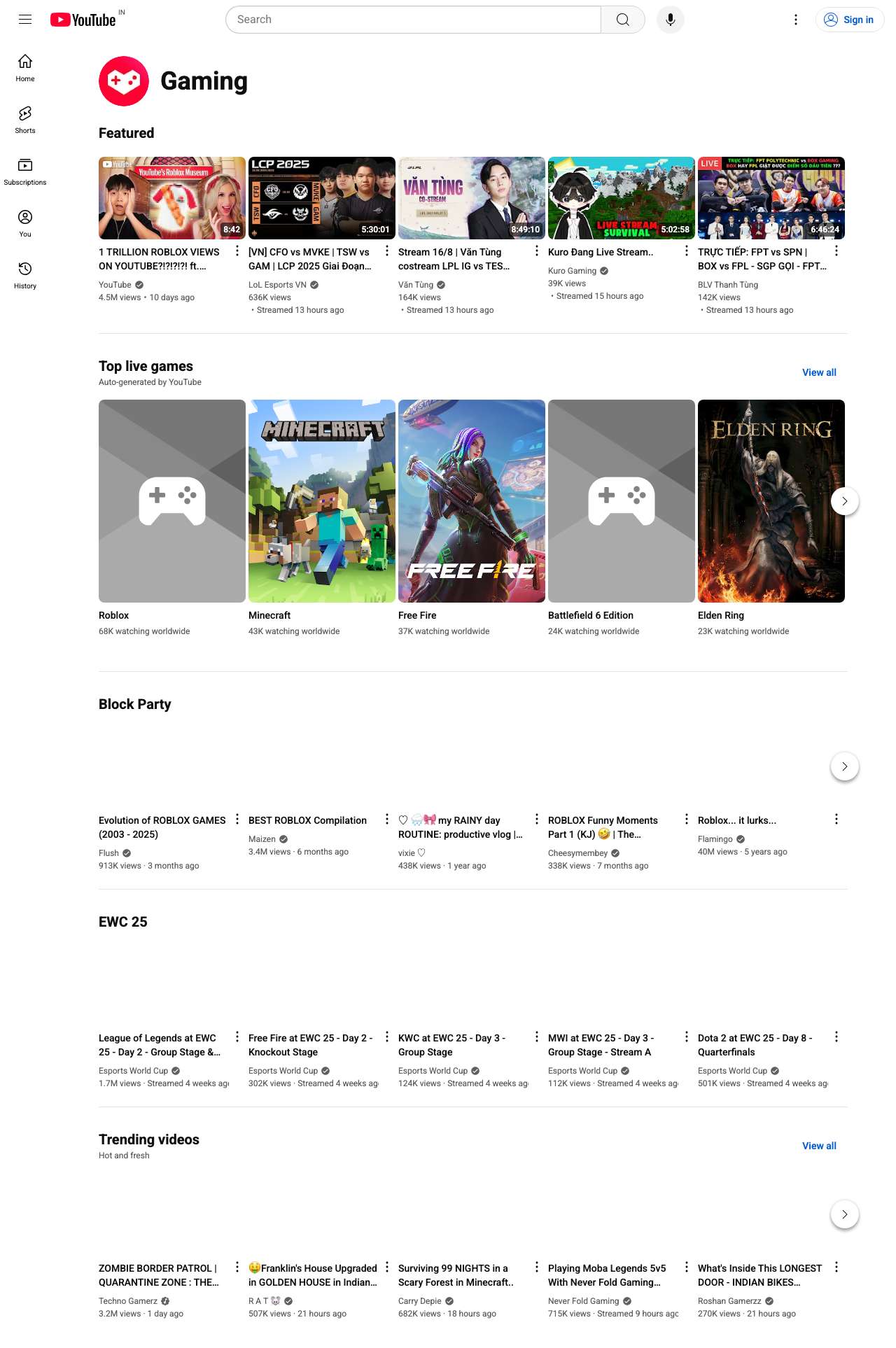The height and width of the screenshot is (1348, 896).
Task: Open Shorts in the sidebar
Action: [25, 120]
